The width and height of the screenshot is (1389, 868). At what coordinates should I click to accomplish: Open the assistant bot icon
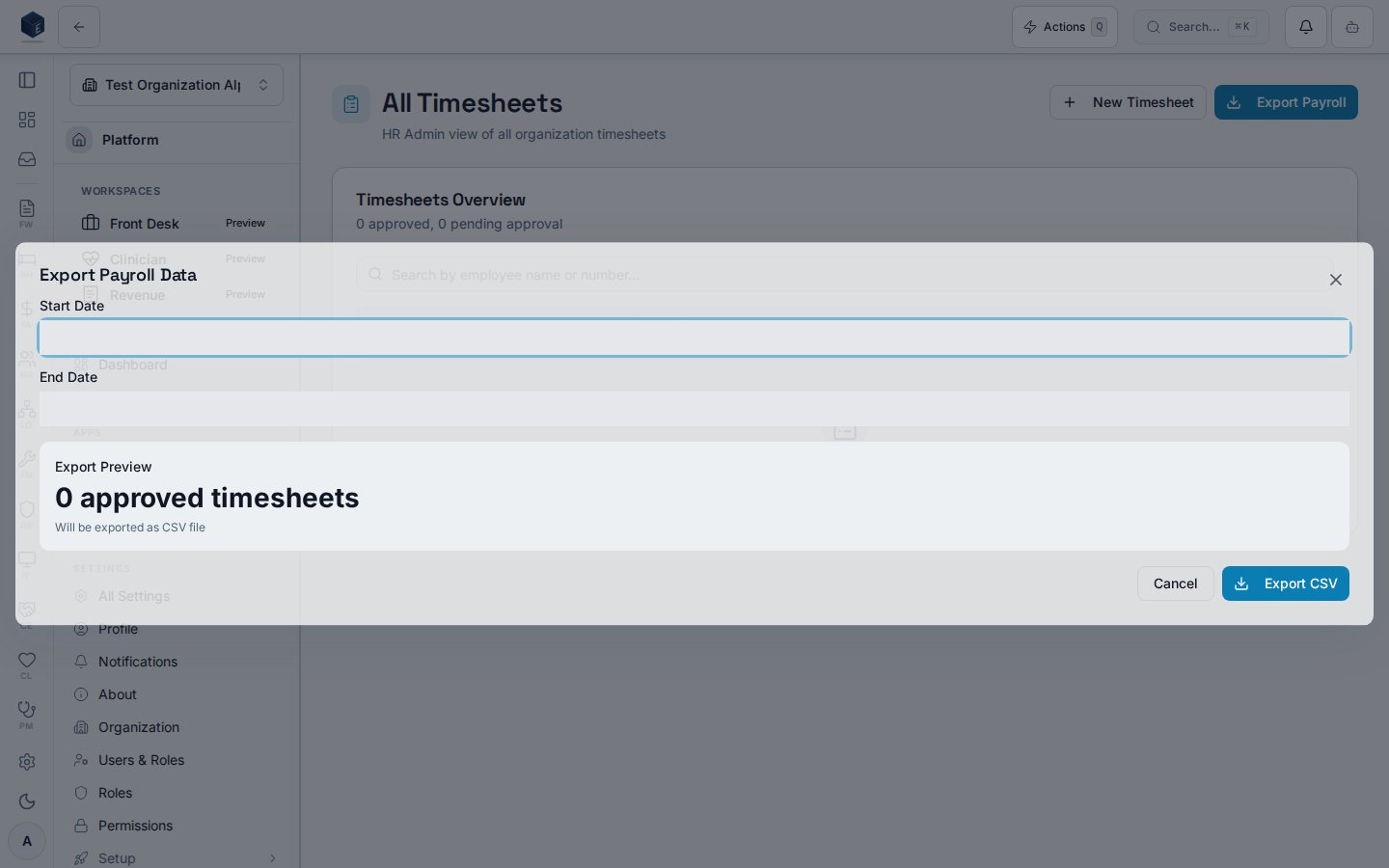click(x=1352, y=27)
